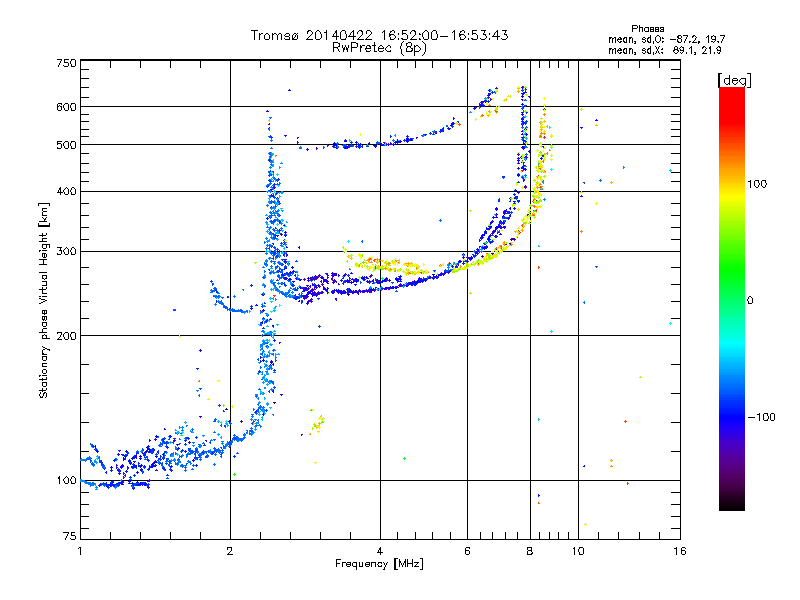Click the y-axis '300' tick label
The image size is (800, 600).
[x=66, y=251]
